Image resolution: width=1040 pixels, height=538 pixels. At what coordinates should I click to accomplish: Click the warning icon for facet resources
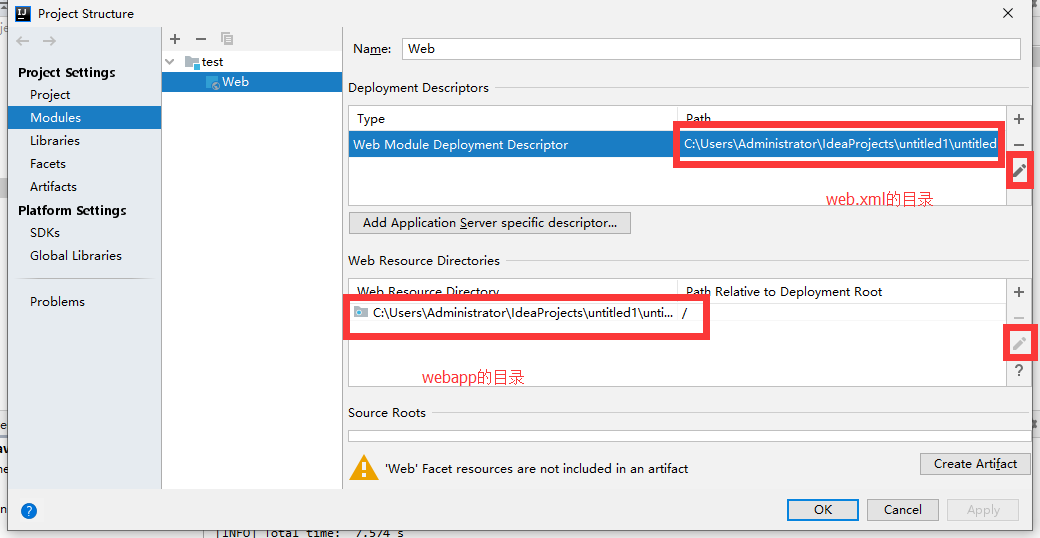364,467
